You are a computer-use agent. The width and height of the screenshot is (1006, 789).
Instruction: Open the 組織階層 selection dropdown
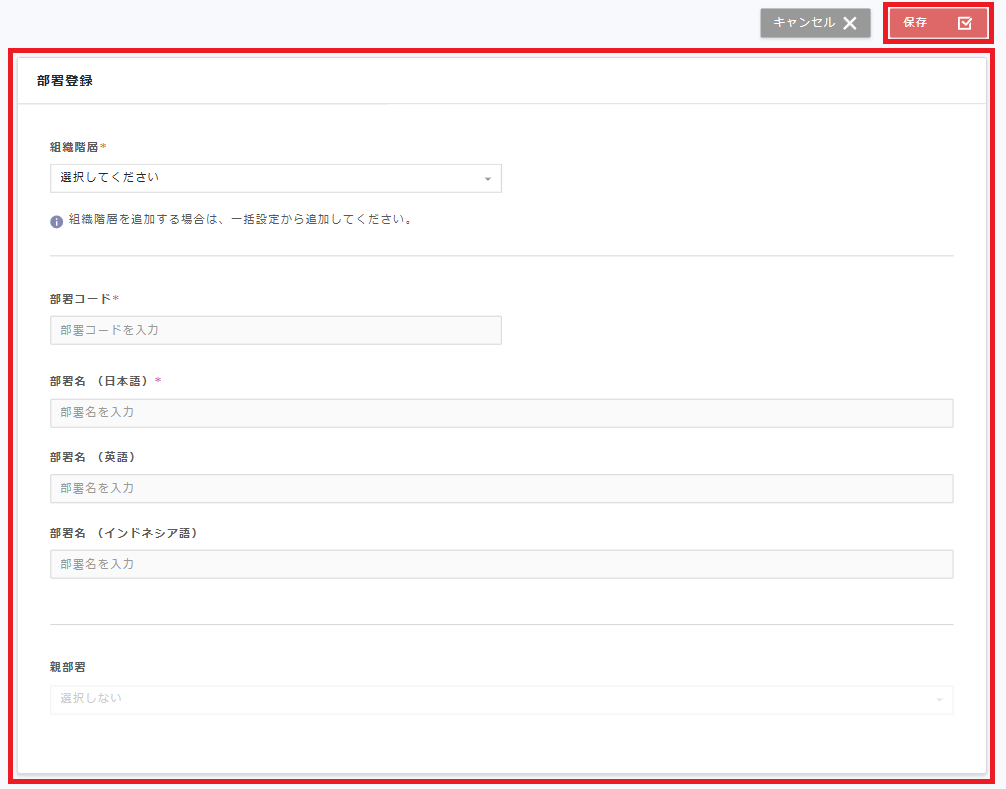click(275, 178)
